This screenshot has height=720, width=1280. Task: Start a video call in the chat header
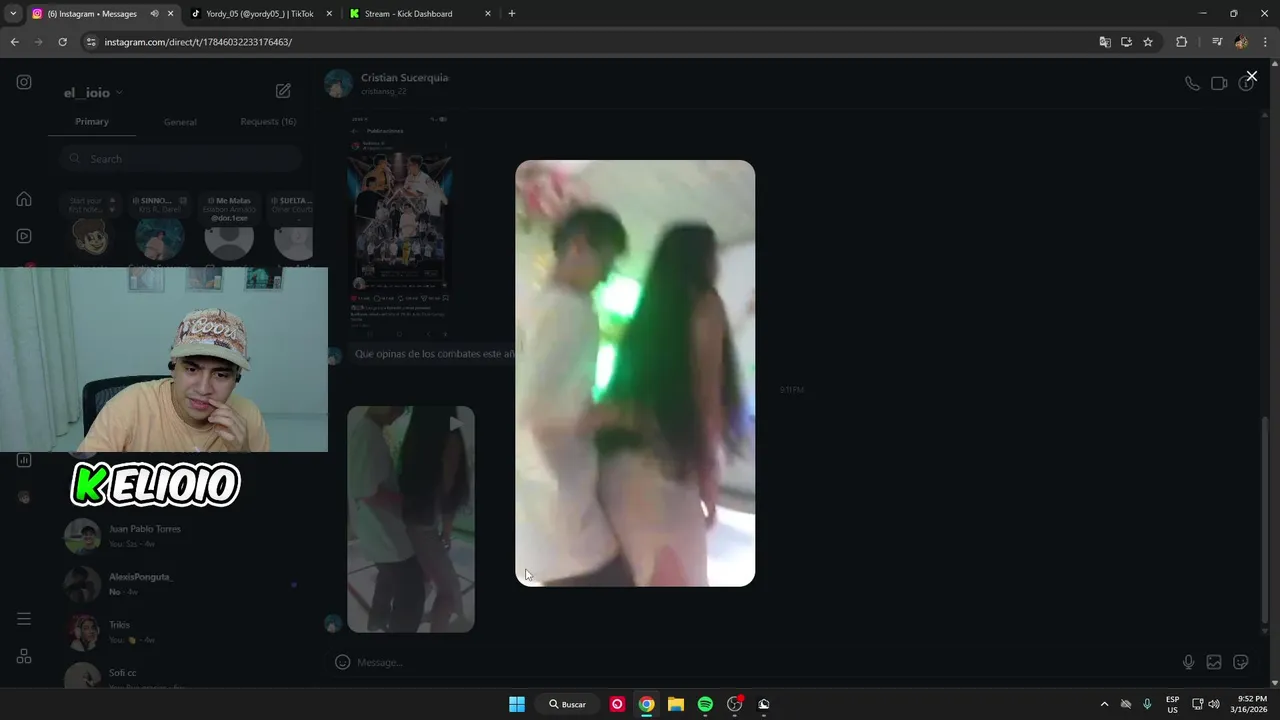click(1219, 83)
